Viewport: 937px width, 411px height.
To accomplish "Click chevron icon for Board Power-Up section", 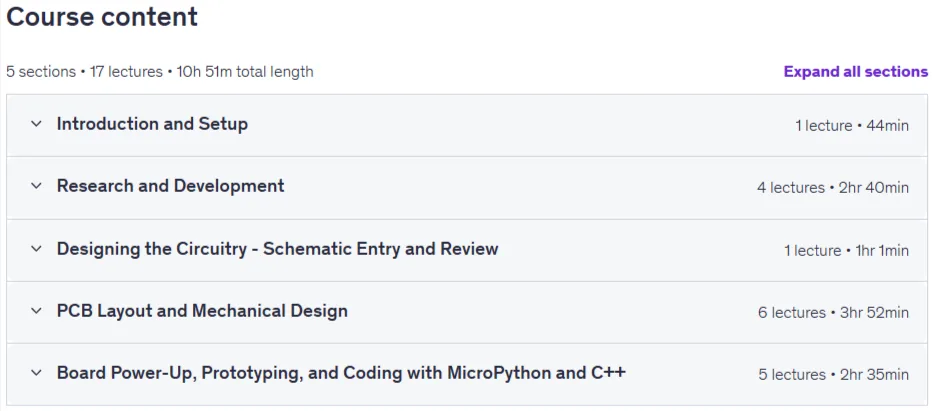I will point(36,373).
